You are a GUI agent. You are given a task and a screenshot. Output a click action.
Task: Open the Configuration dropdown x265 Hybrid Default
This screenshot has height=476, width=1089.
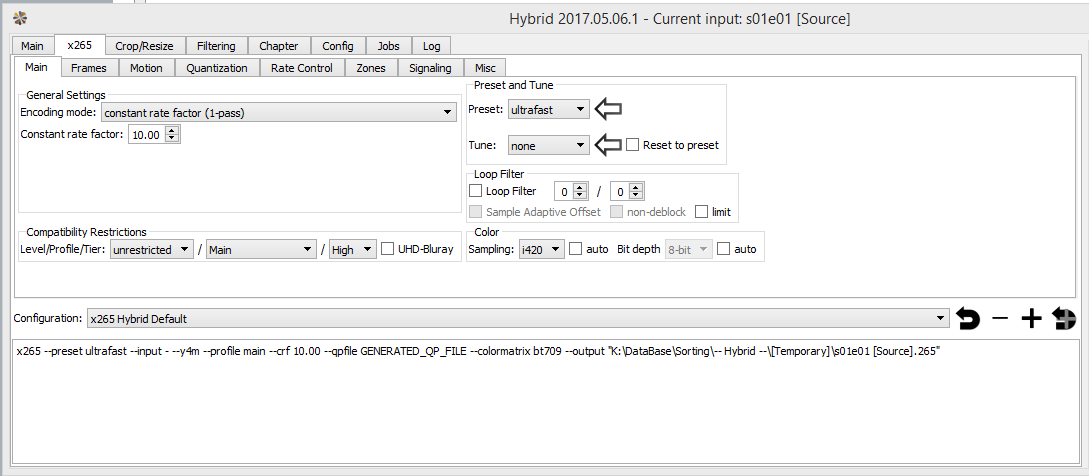(x=518, y=319)
